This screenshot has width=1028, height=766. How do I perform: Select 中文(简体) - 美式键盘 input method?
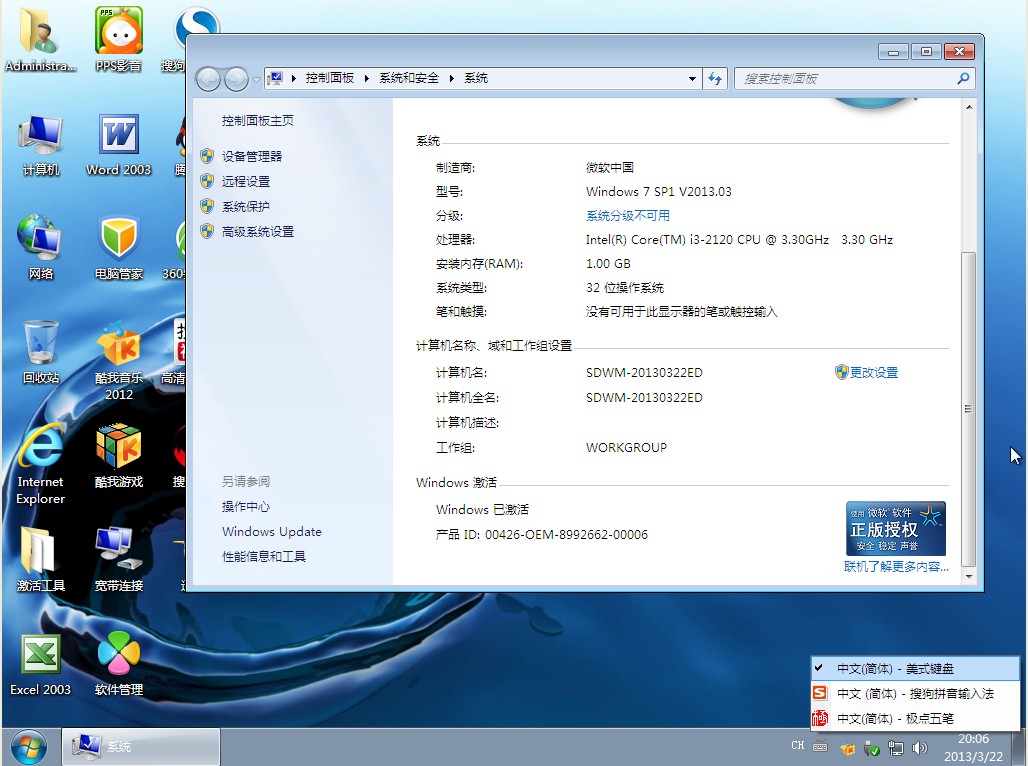pos(915,668)
